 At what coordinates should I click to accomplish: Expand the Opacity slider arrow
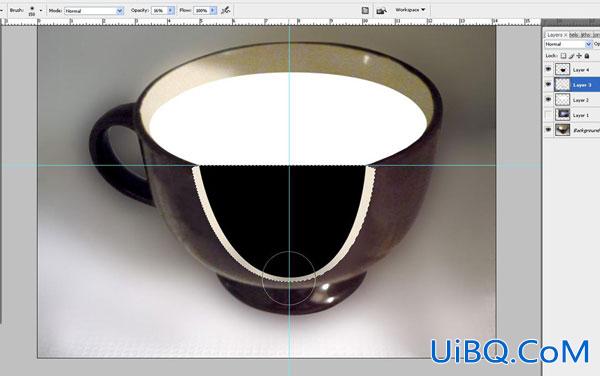pyautogui.click(x=171, y=11)
